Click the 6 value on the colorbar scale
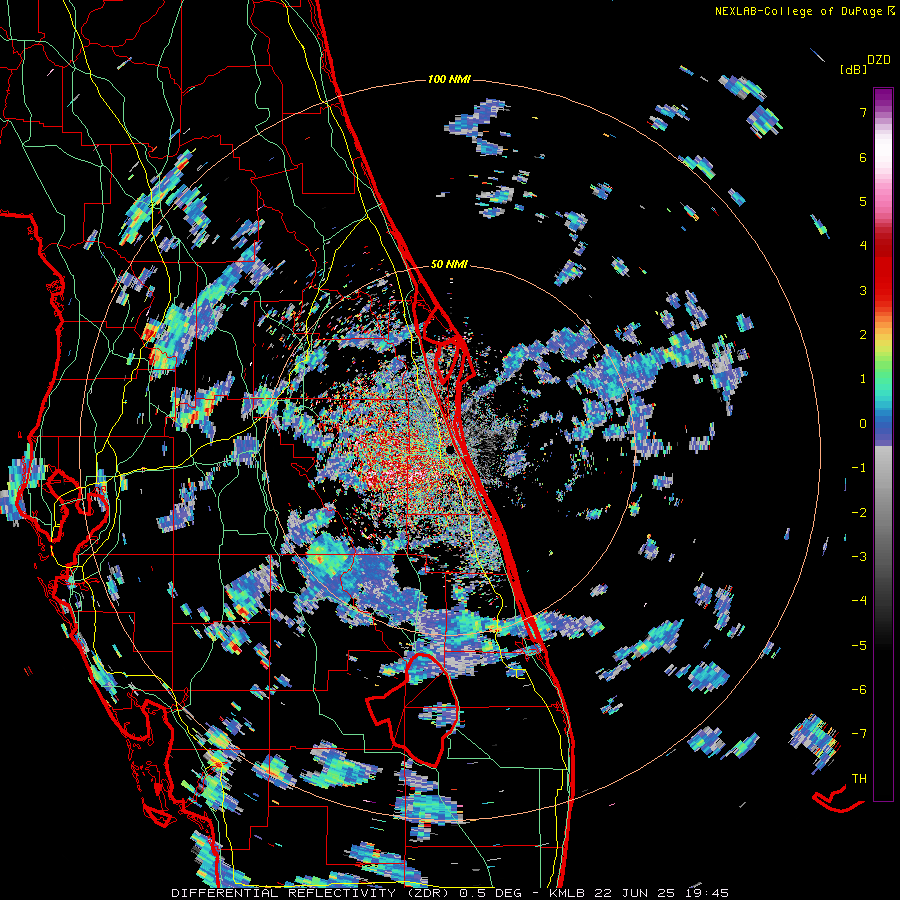This screenshot has height=900, width=900. (x=863, y=157)
